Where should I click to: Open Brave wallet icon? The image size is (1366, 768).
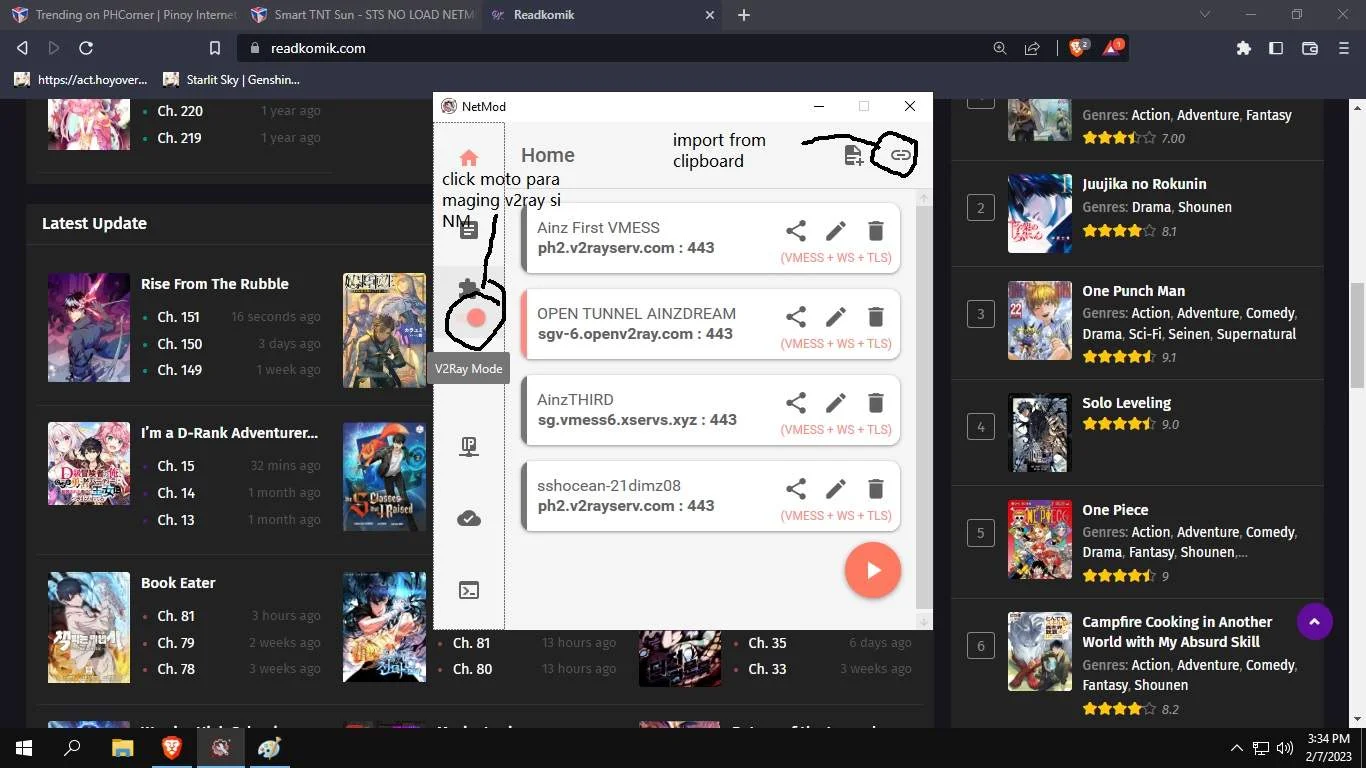tap(1310, 48)
